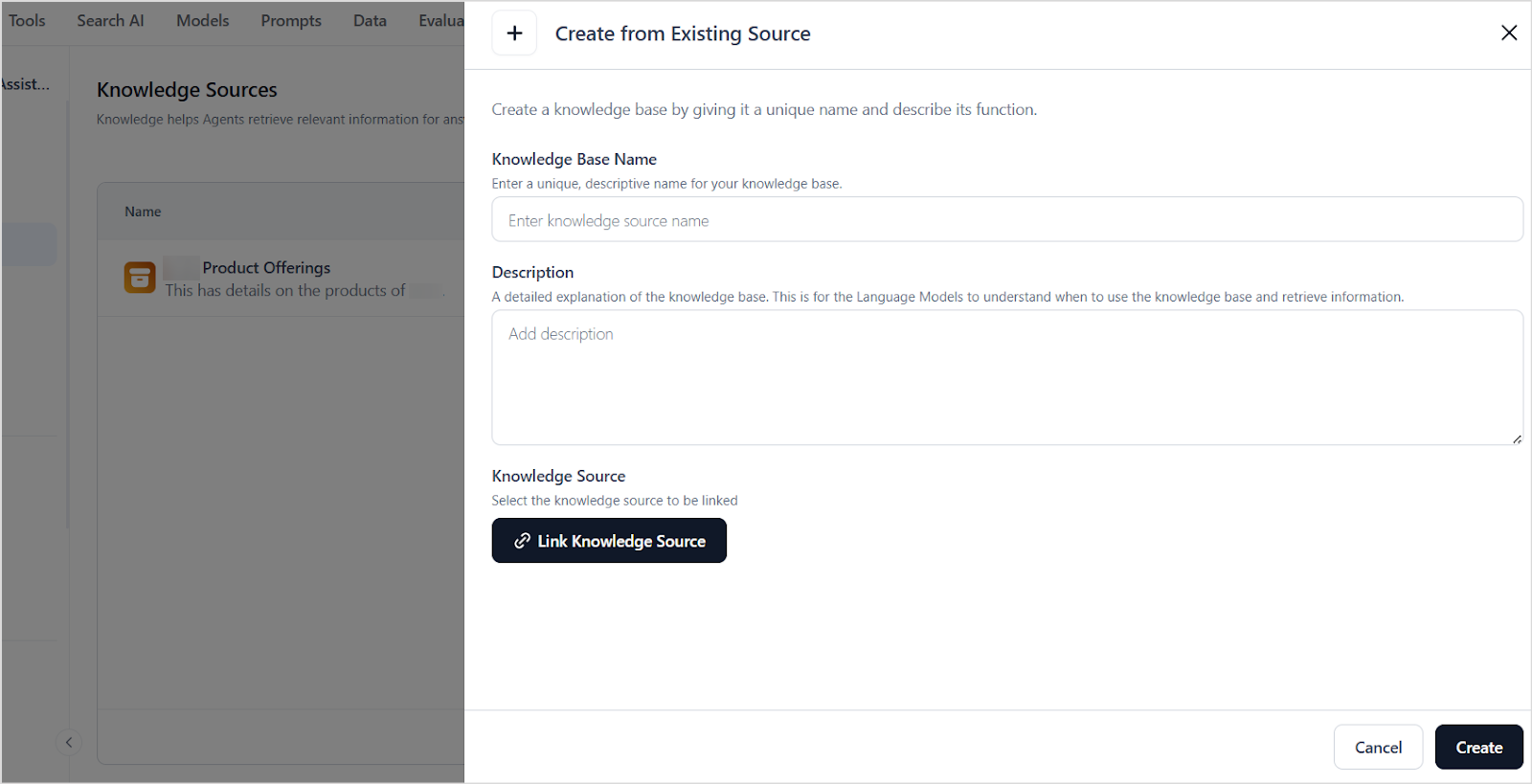Cancel the Create from Existing Source dialog

[1378, 747]
